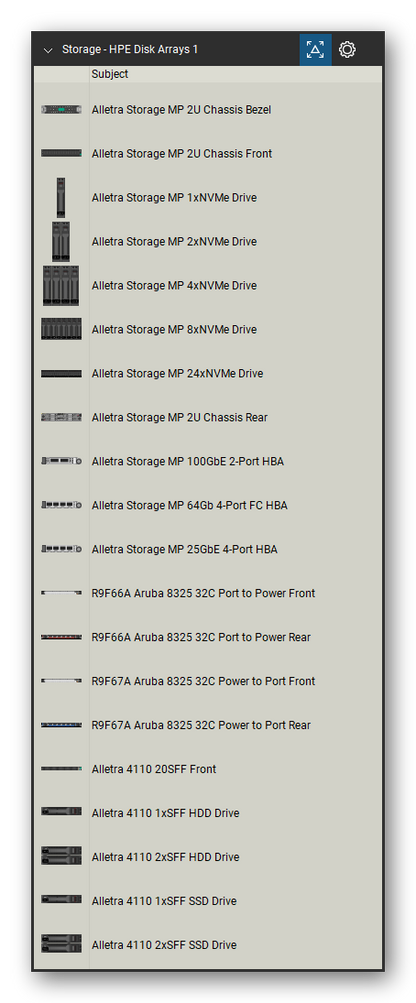Click the label 'Alletra Storage MP 2xNVMe Drive'

(174, 242)
